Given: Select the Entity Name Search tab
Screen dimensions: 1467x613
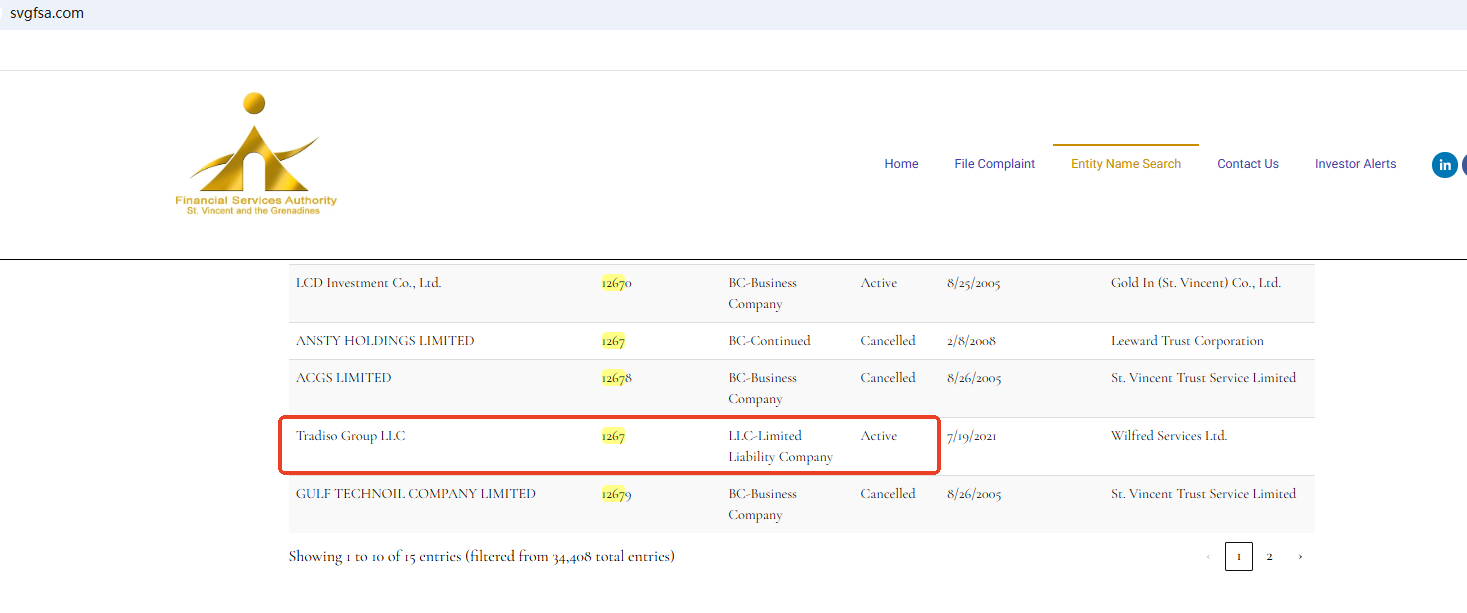Looking at the screenshot, I should 1125,164.
